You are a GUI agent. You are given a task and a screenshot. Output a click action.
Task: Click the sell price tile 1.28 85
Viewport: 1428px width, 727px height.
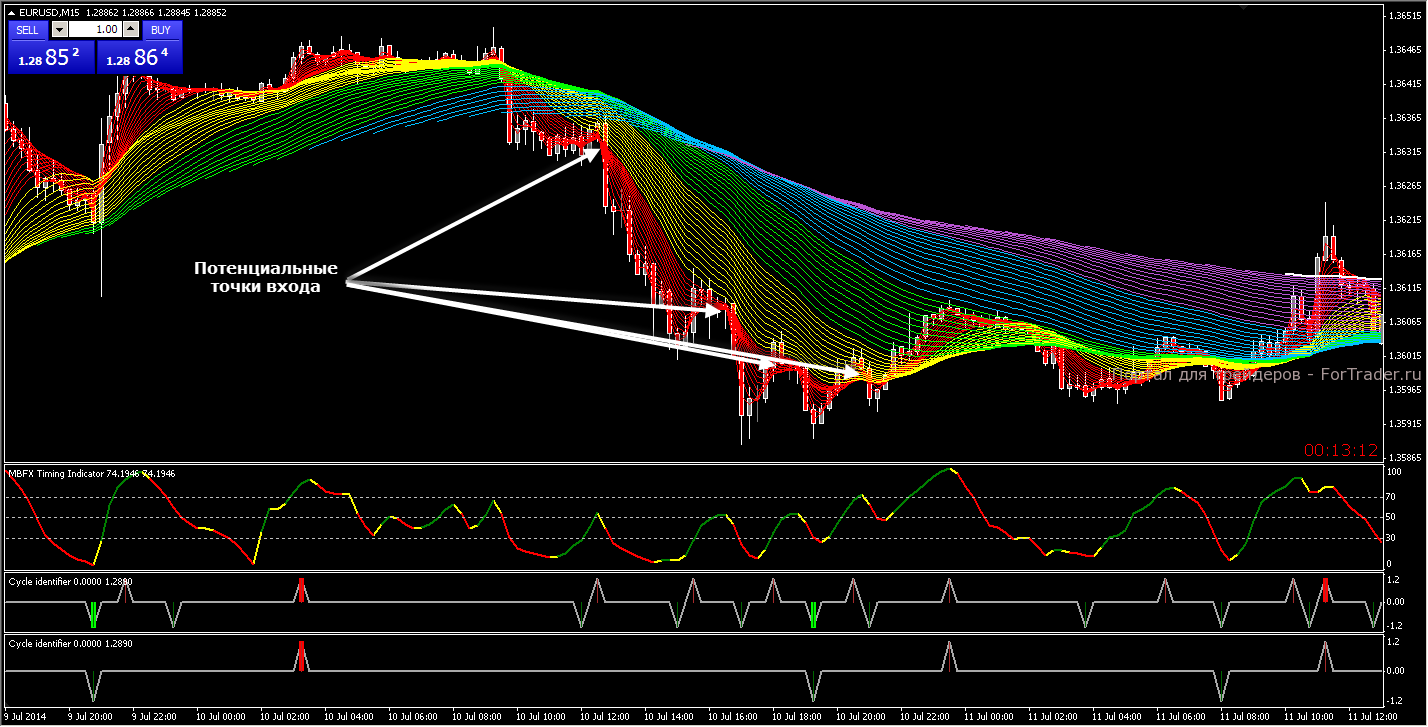51,57
